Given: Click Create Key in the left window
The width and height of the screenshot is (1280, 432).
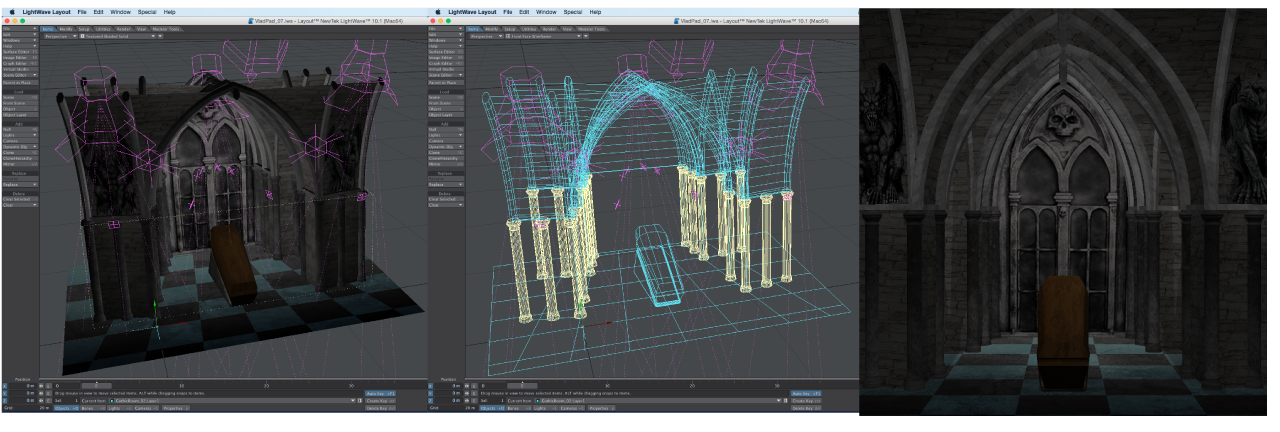Looking at the screenshot, I should tap(380, 401).
